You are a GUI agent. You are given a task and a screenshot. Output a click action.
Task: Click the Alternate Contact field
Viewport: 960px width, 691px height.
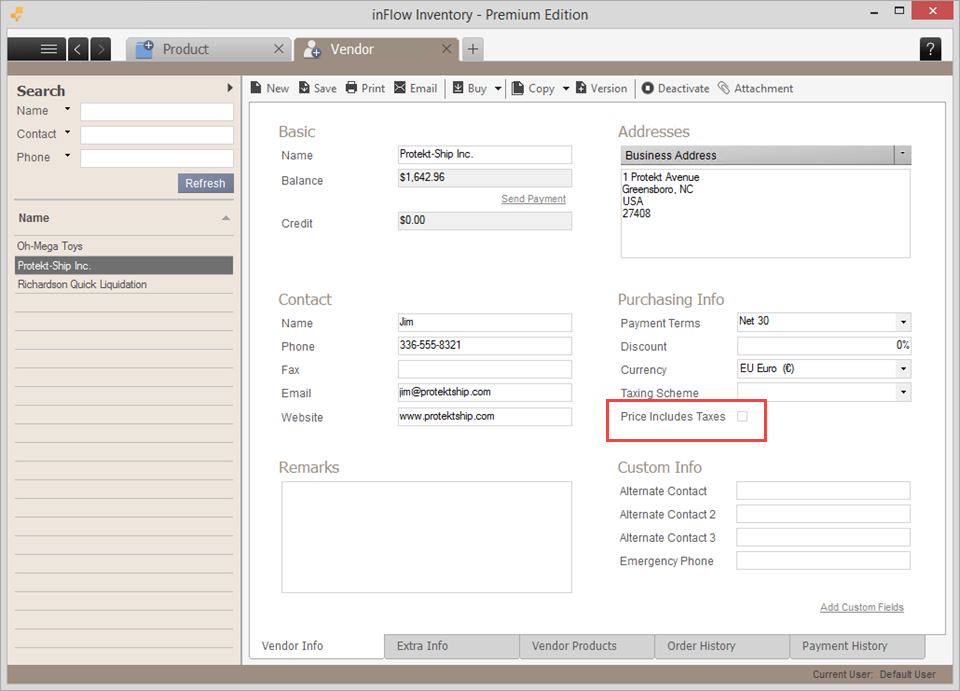click(823, 491)
